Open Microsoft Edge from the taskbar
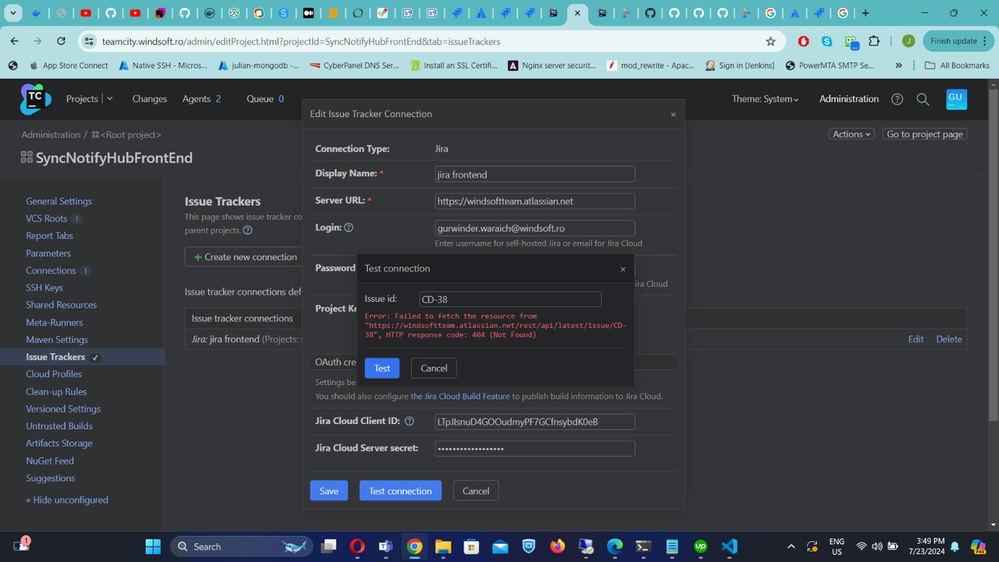999x562 pixels. tap(615, 546)
